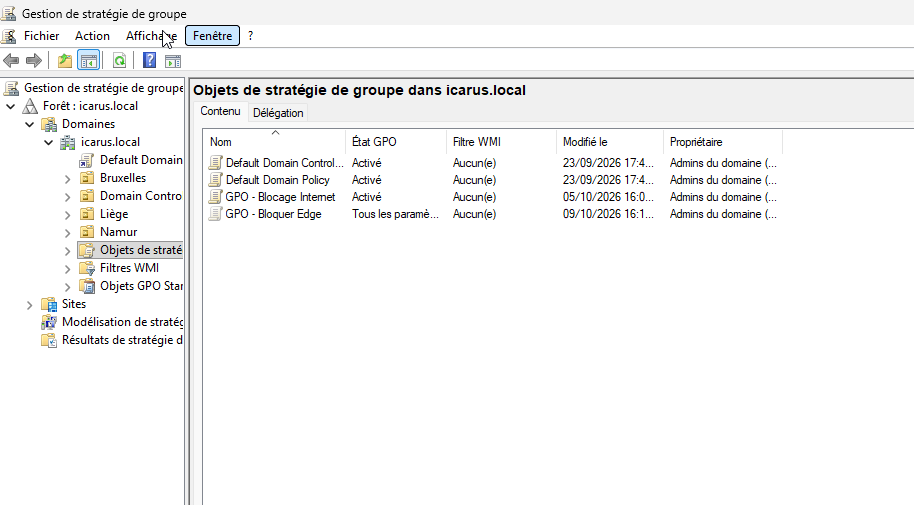The height and width of the screenshot is (505, 914).
Task: Click the scroll icon of Default Domain Controllers row
Action: [x=216, y=163]
